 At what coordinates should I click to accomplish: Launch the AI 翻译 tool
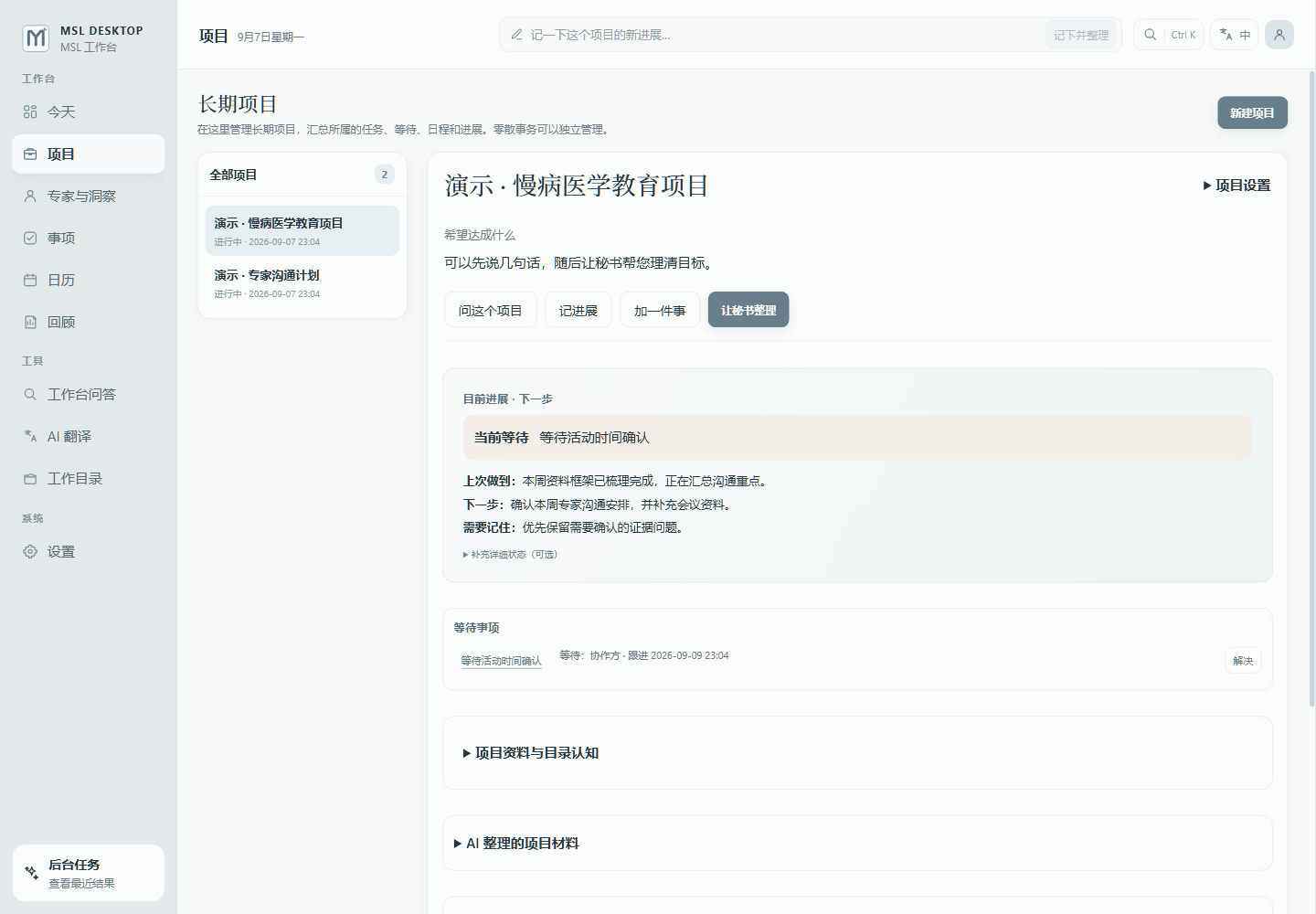89,436
